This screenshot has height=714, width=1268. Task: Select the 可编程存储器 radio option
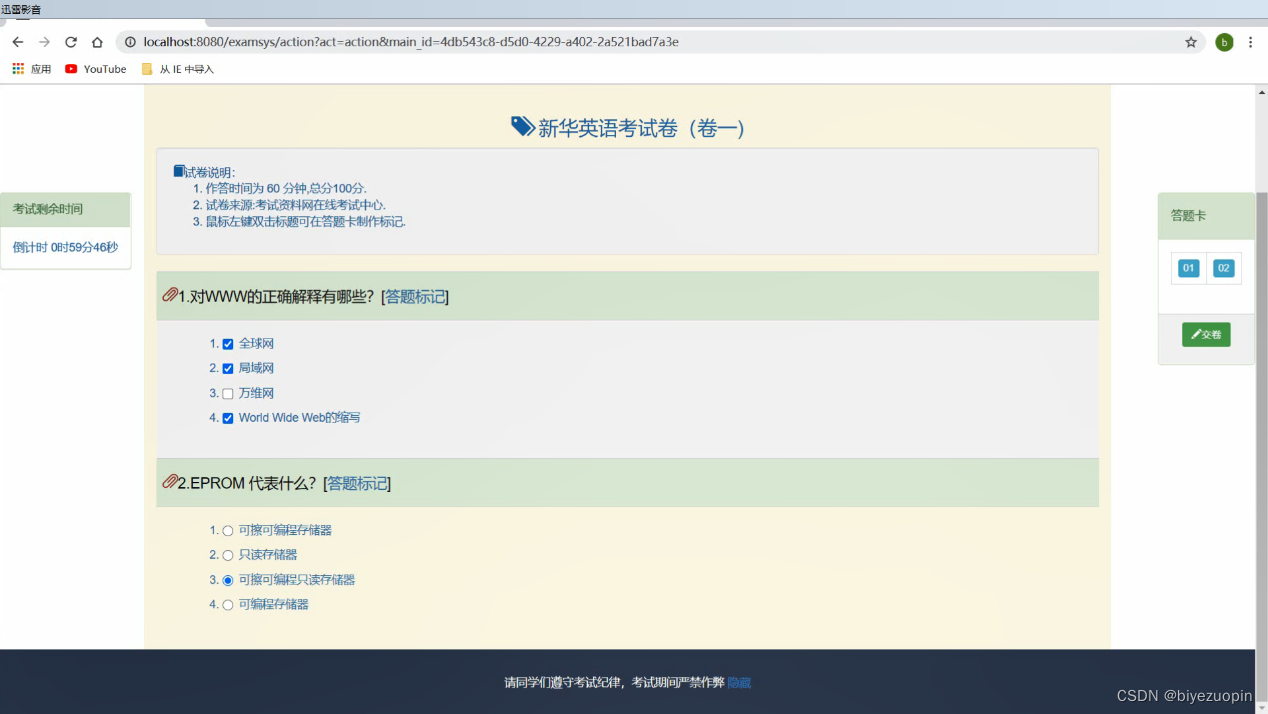228,605
